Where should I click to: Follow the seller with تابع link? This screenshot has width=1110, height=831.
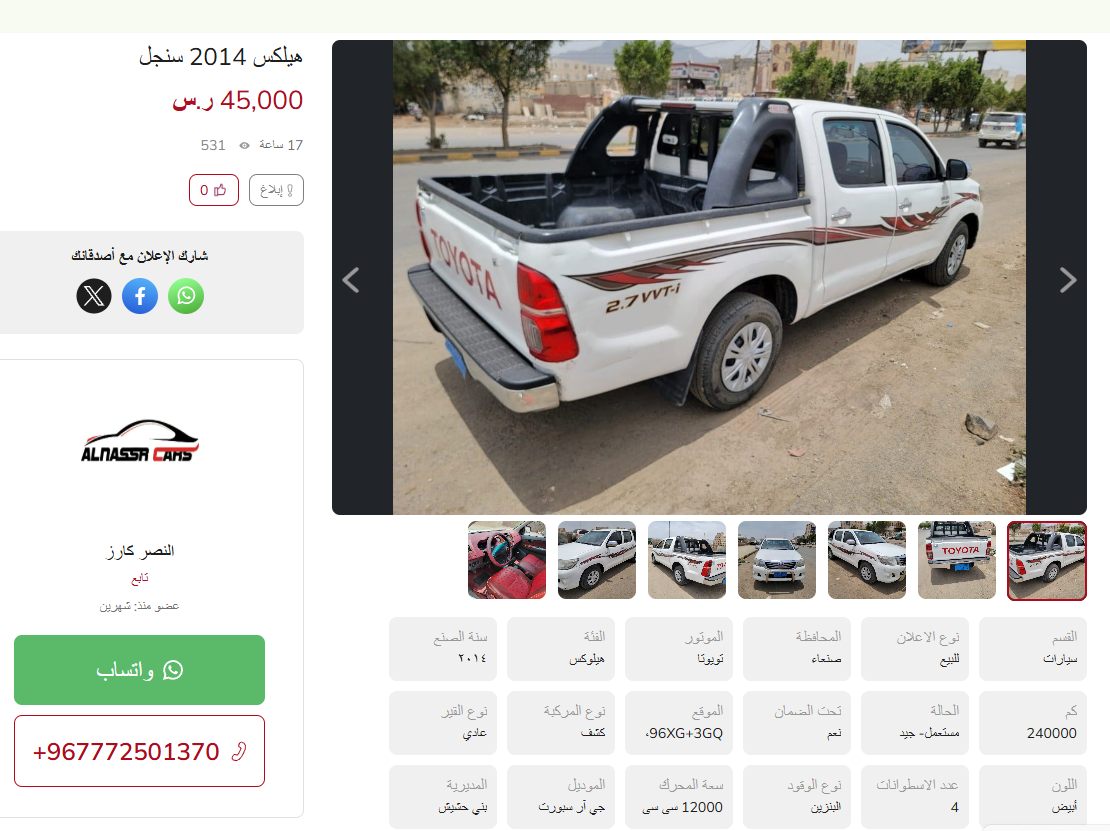139,578
